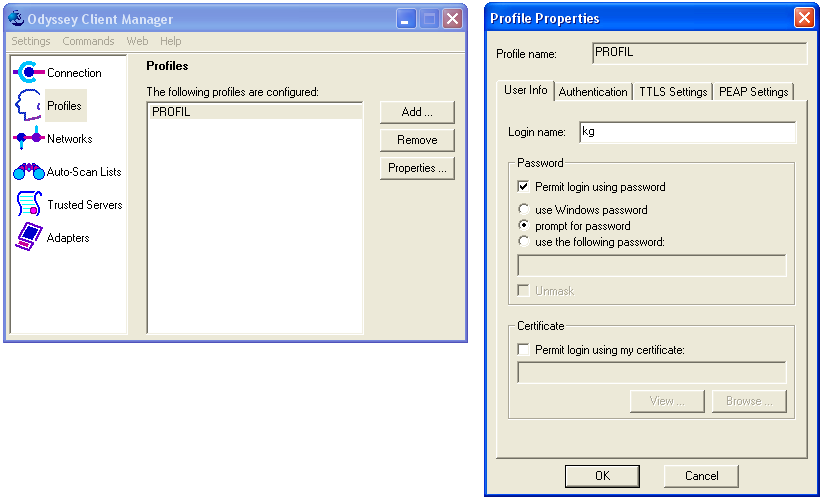The height and width of the screenshot is (498, 825).
Task: Click the Auto-Scan Lists binoculars icon
Action: [28, 171]
